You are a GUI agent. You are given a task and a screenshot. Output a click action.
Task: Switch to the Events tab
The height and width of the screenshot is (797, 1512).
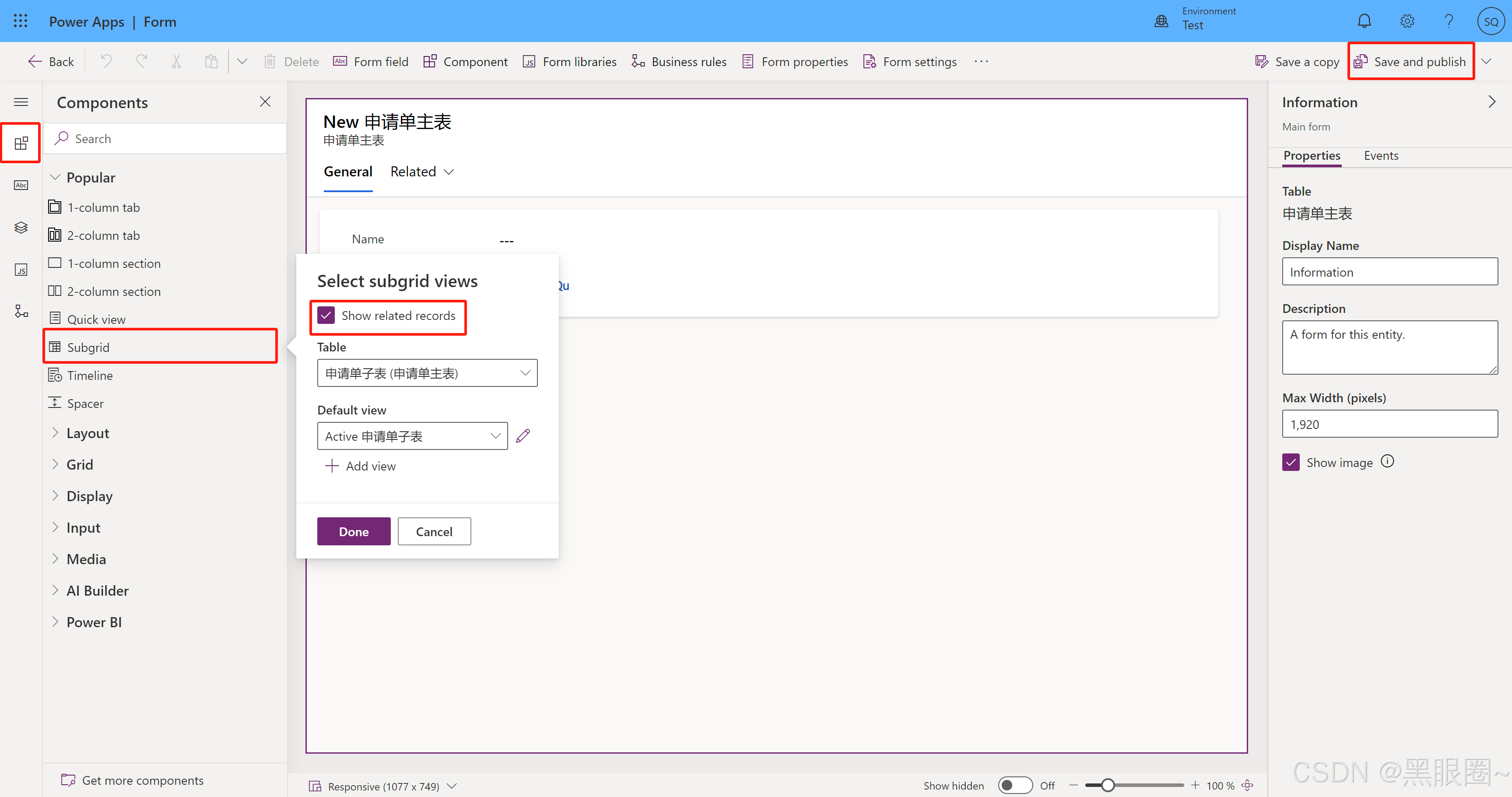pyautogui.click(x=1381, y=155)
